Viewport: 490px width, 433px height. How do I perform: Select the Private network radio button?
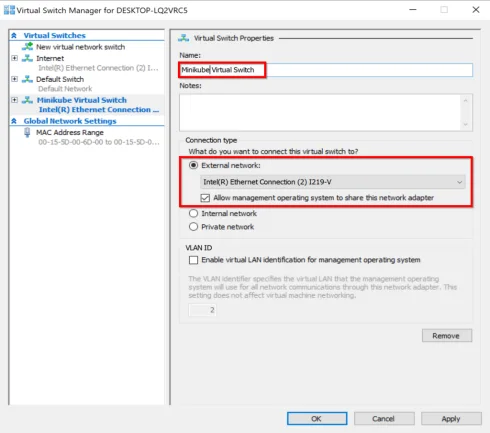(193, 227)
